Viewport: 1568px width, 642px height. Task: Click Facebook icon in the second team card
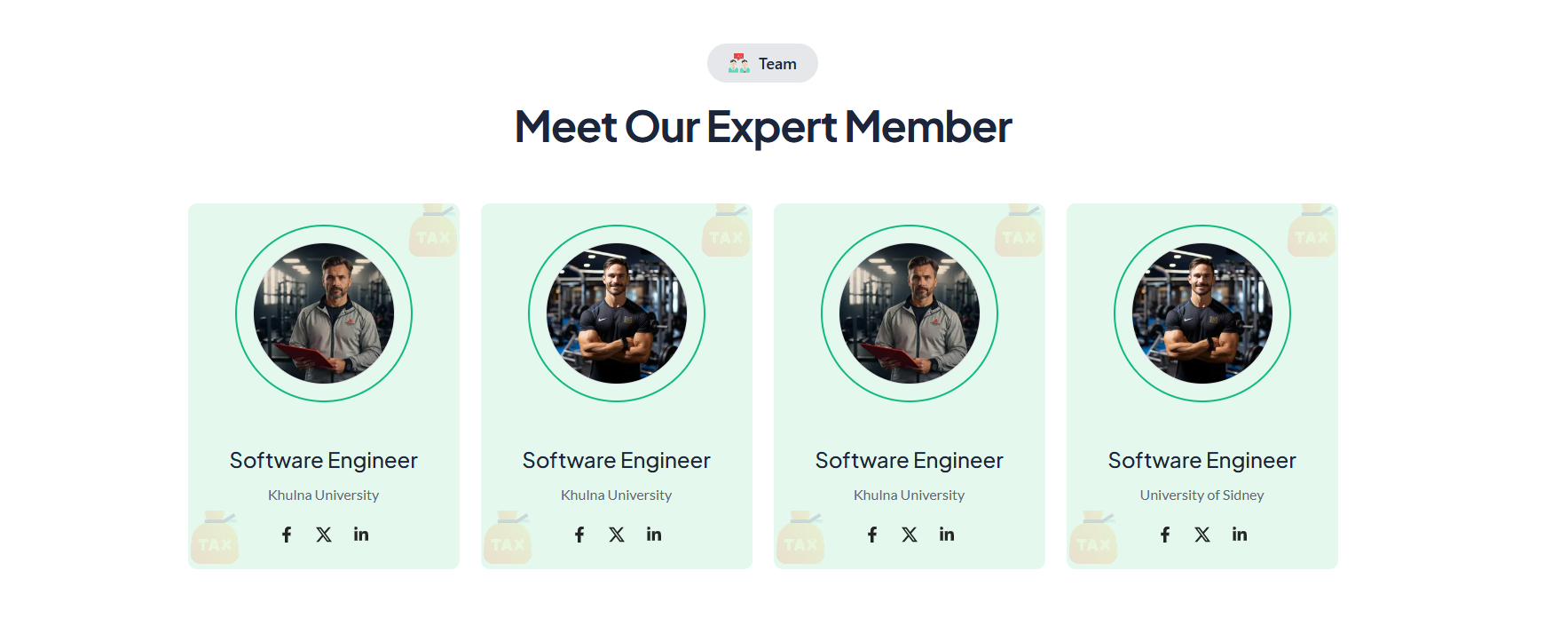(x=579, y=535)
